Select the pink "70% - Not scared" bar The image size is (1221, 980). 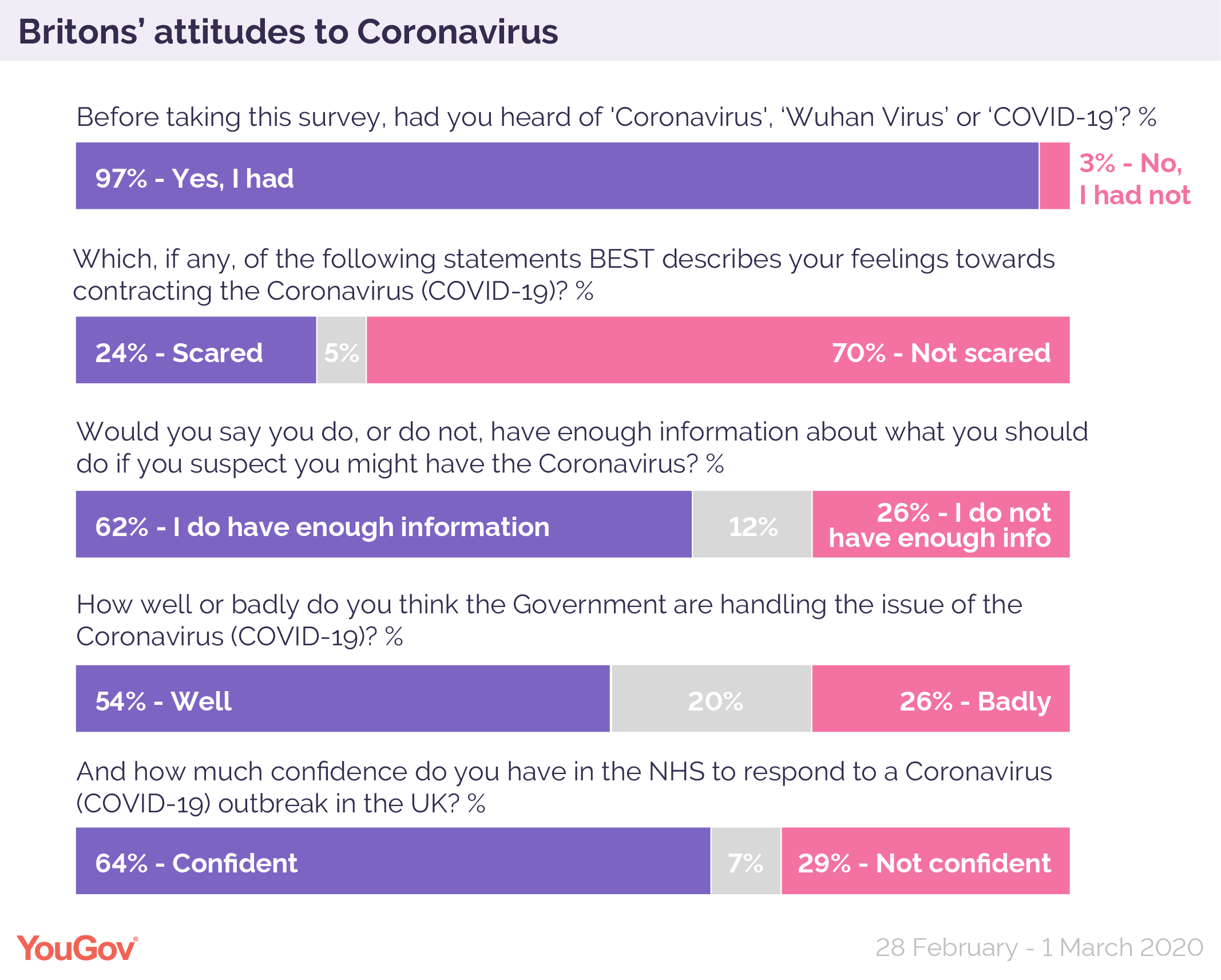pos(717,350)
